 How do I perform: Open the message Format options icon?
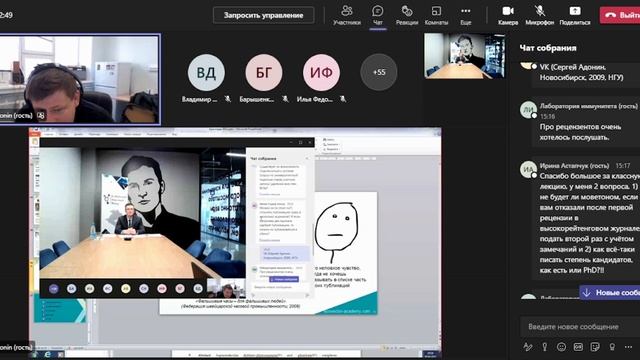tap(528, 347)
